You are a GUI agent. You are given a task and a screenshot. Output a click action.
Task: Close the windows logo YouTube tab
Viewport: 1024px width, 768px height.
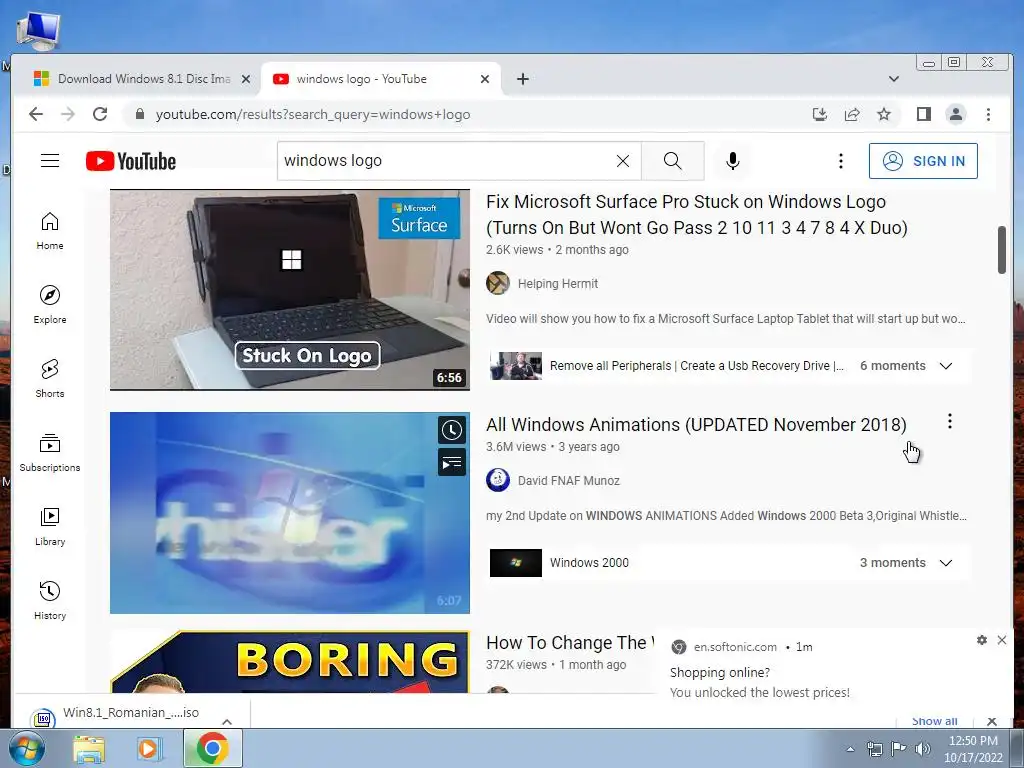click(x=485, y=79)
